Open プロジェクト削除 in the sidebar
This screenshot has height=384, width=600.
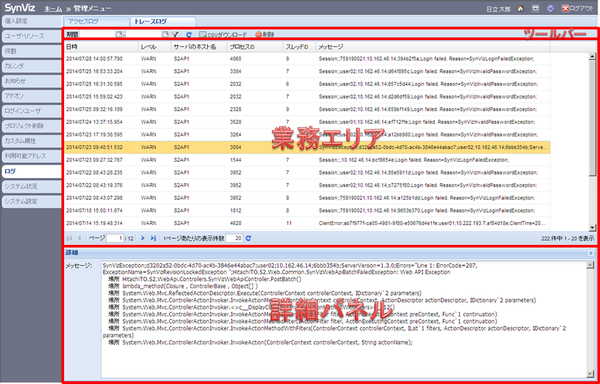31,126
